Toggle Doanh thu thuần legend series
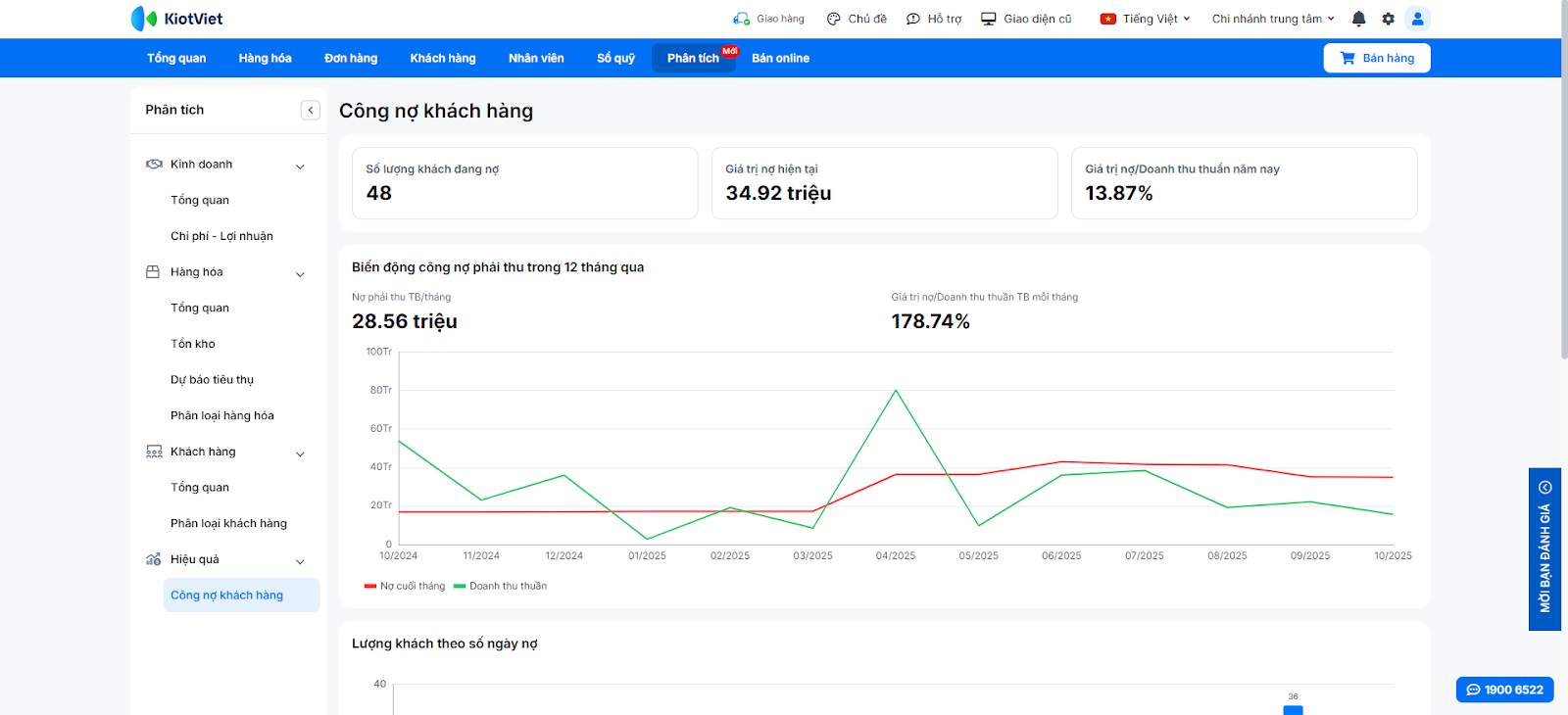The height and width of the screenshot is (715, 1568). [501, 586]
